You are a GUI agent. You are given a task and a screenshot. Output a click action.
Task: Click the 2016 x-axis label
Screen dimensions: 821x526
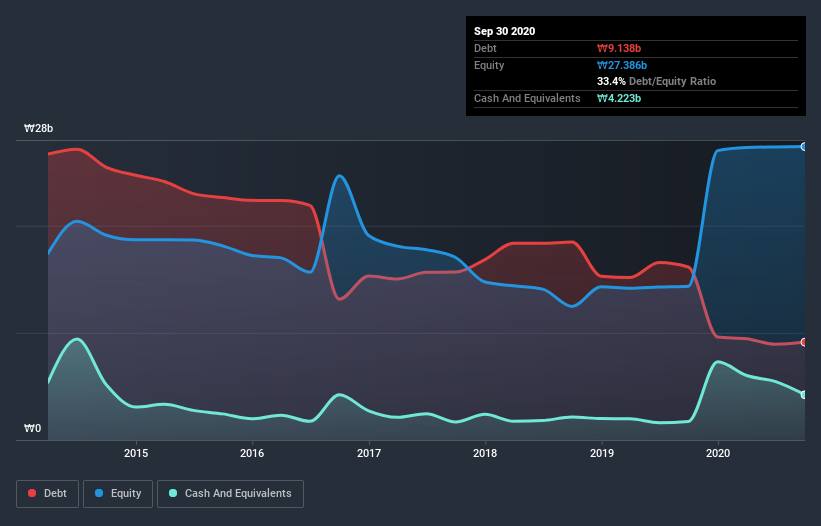click(x=252, y=453)
